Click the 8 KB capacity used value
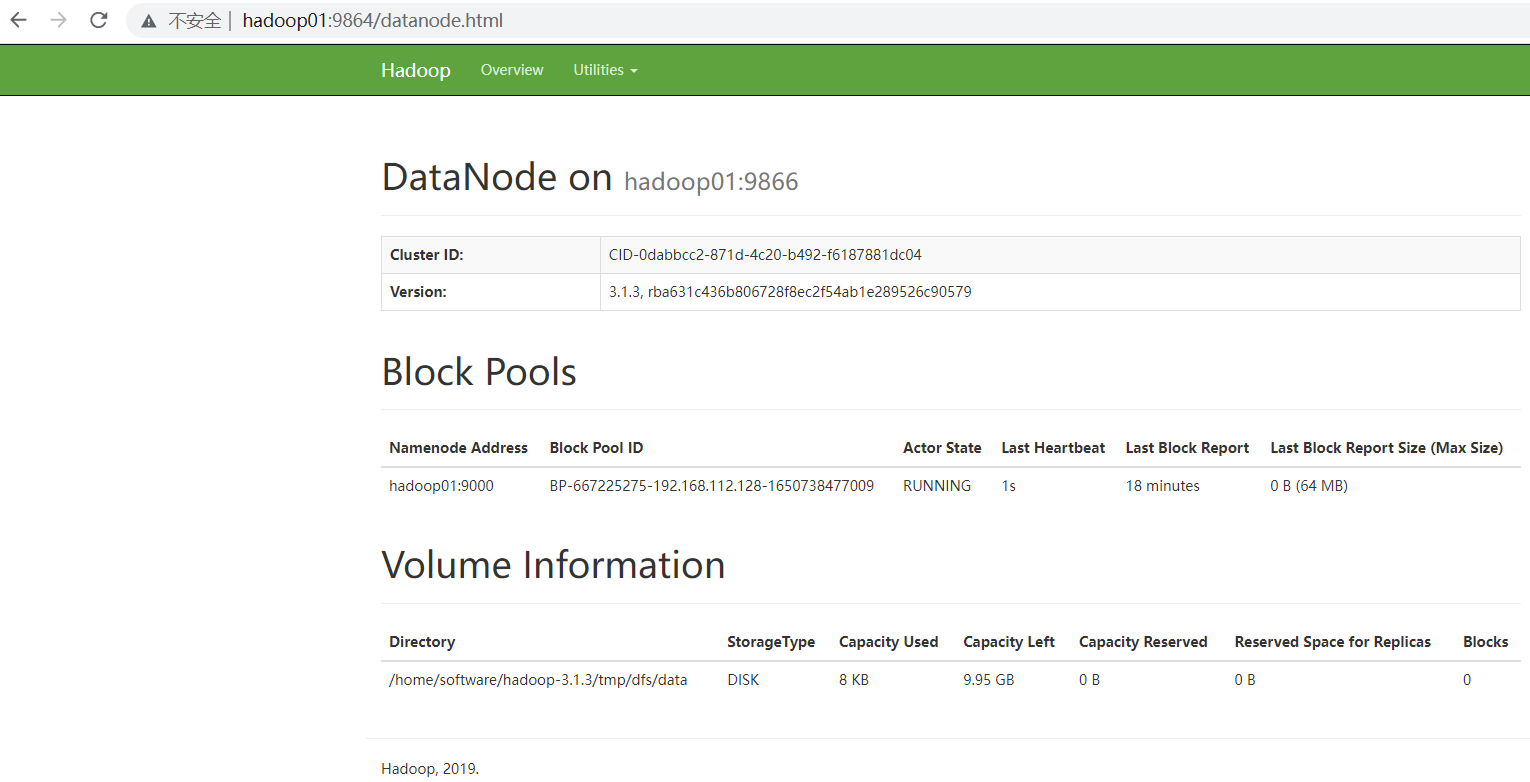 (856, 680)
